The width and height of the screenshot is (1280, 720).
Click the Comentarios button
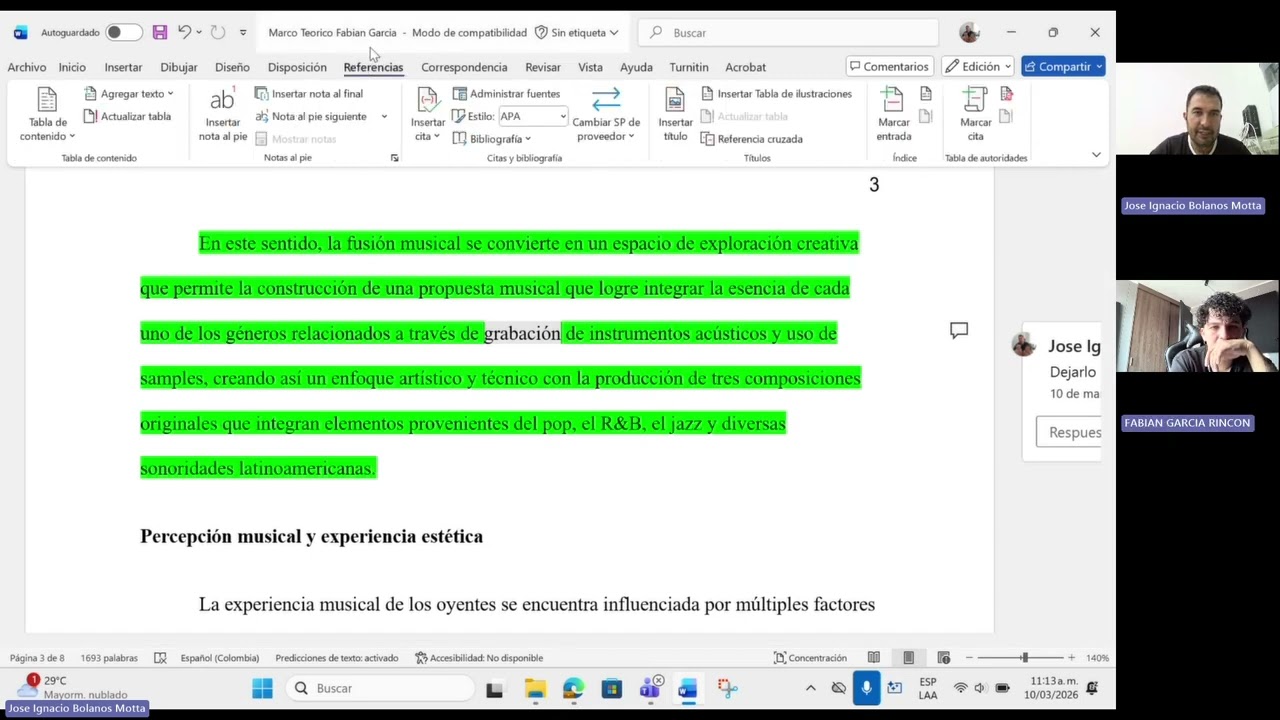tap(889, 67)
